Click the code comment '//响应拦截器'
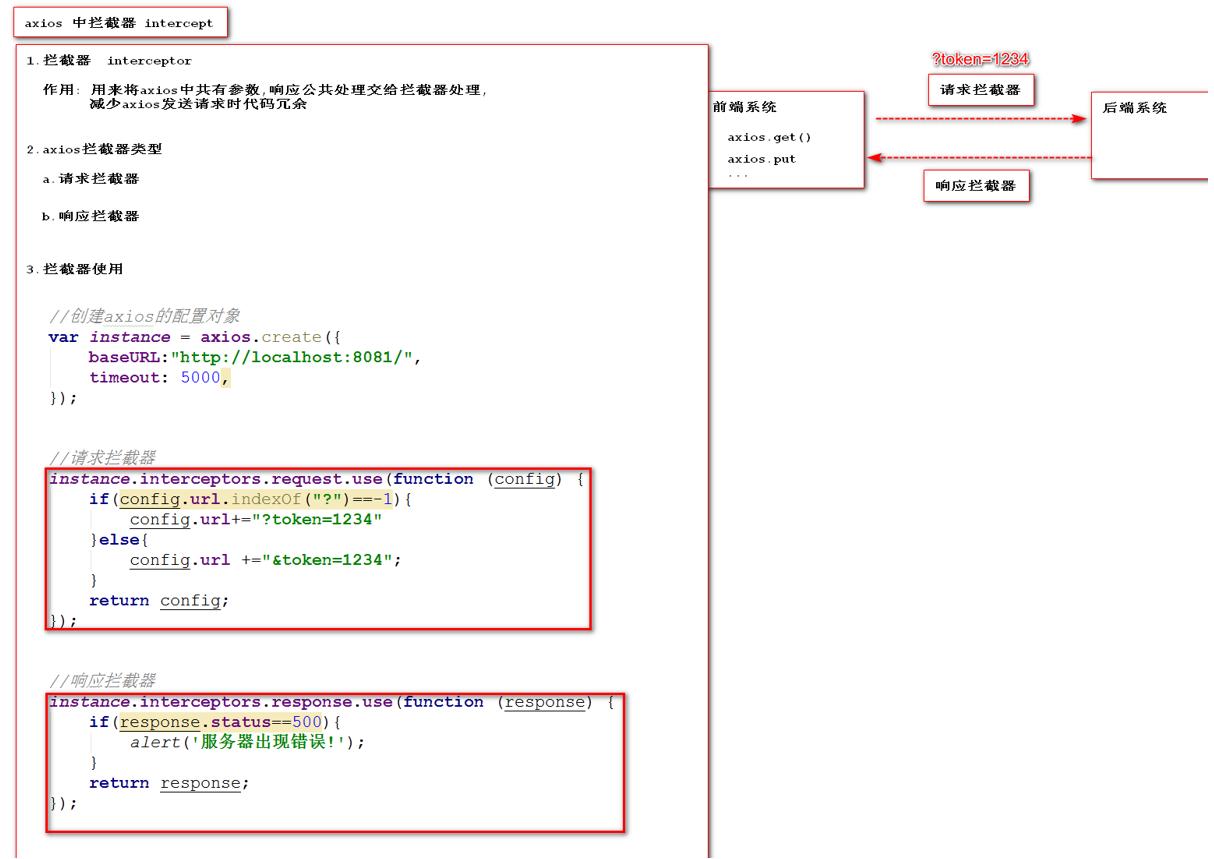The height and width of the screenshot is (859, 1214). click(102, 681)
